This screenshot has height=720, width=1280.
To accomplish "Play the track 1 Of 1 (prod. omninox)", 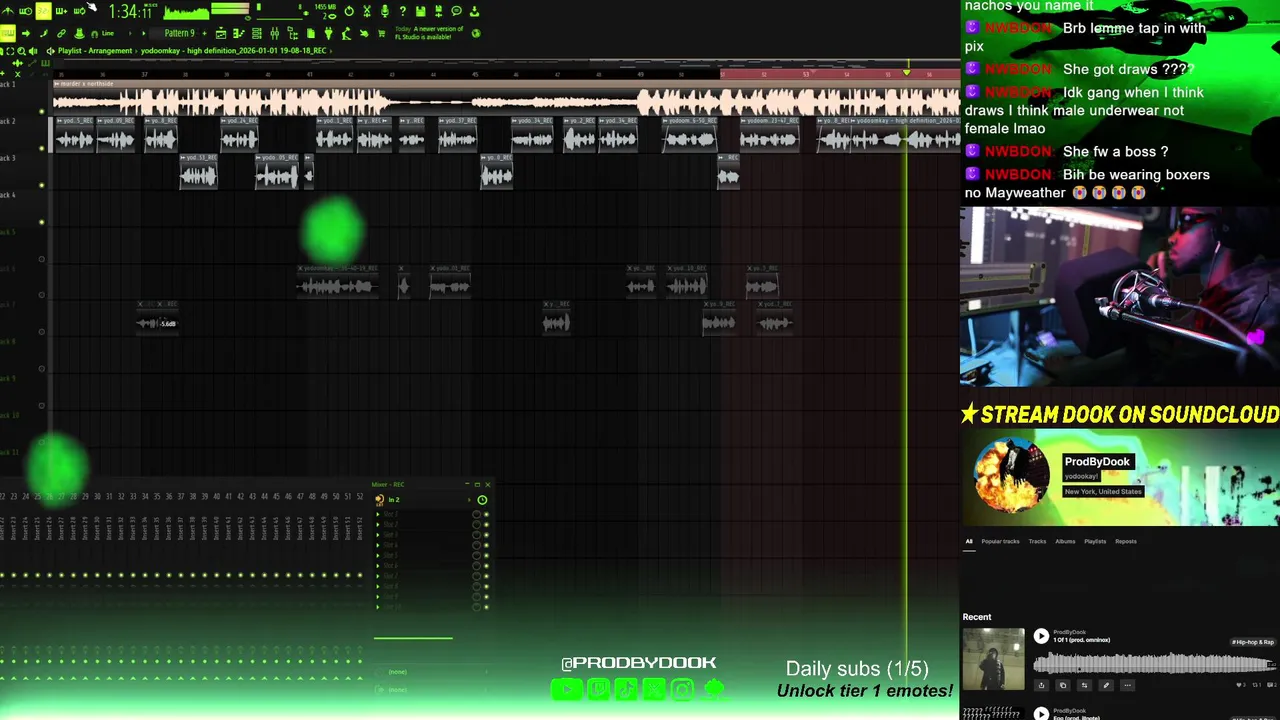I will pos(1041,636).
